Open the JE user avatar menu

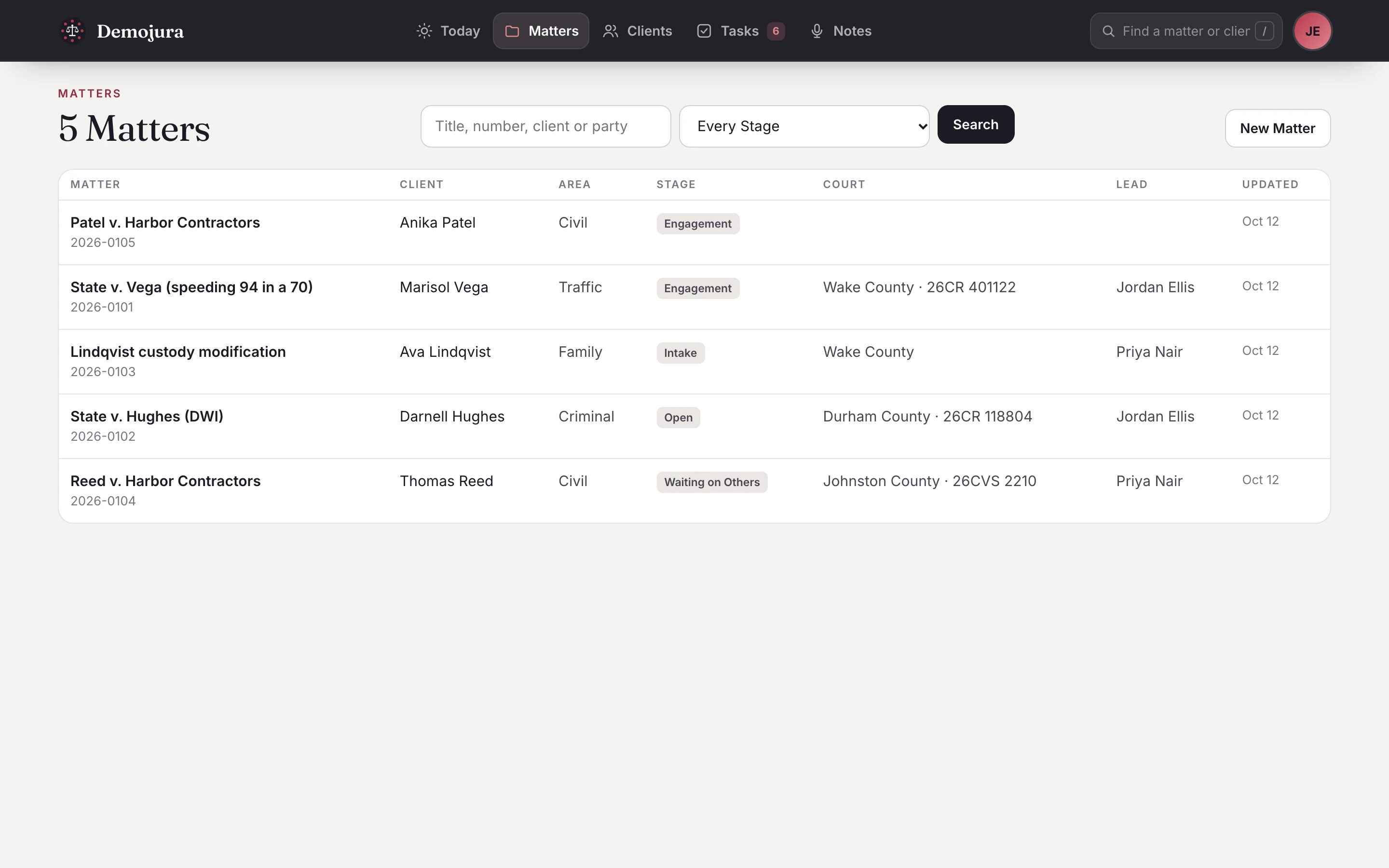tap(1313, 31)
